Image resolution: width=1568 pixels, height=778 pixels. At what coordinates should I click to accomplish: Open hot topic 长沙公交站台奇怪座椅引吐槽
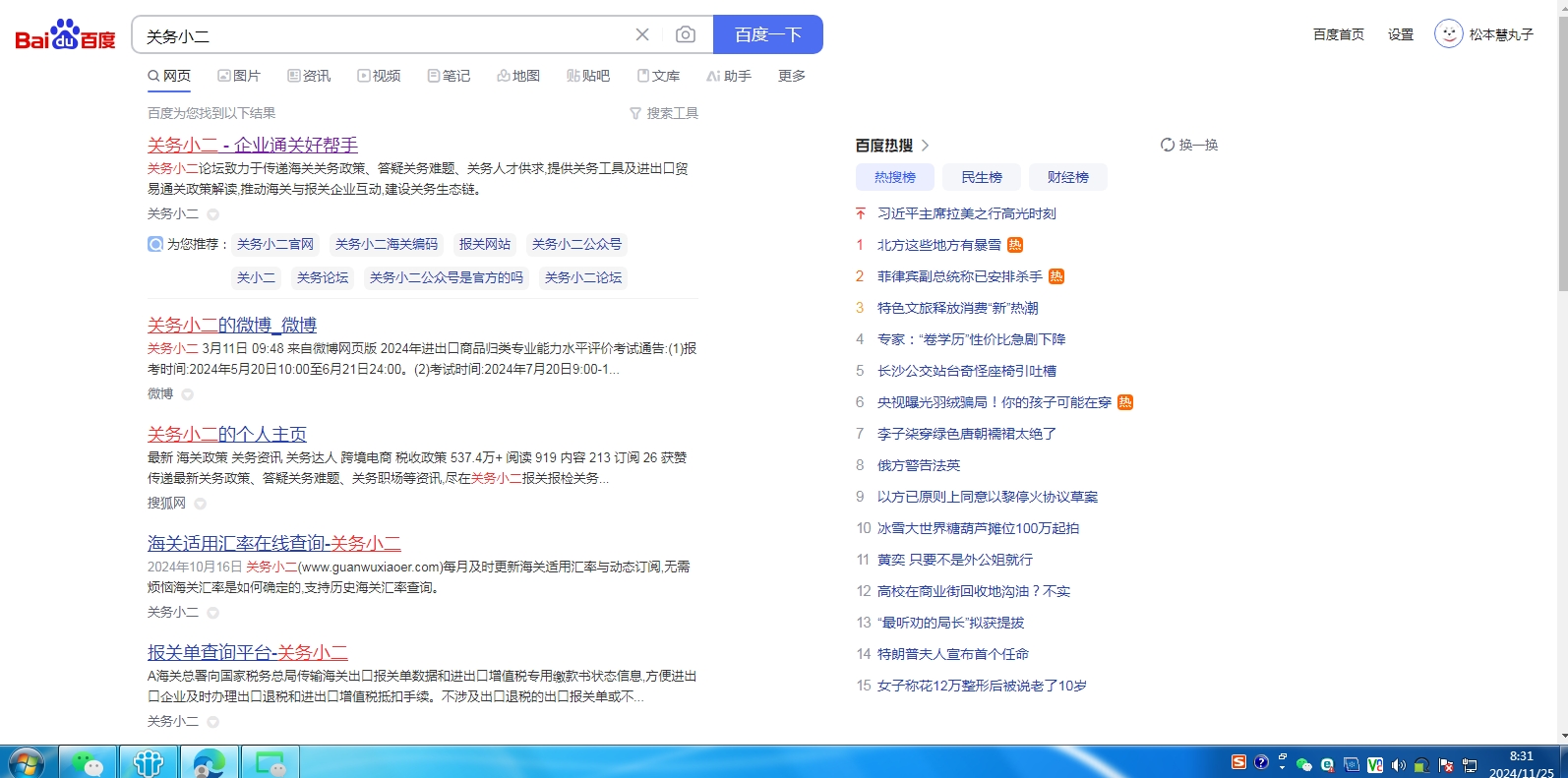tap(967, 371)
